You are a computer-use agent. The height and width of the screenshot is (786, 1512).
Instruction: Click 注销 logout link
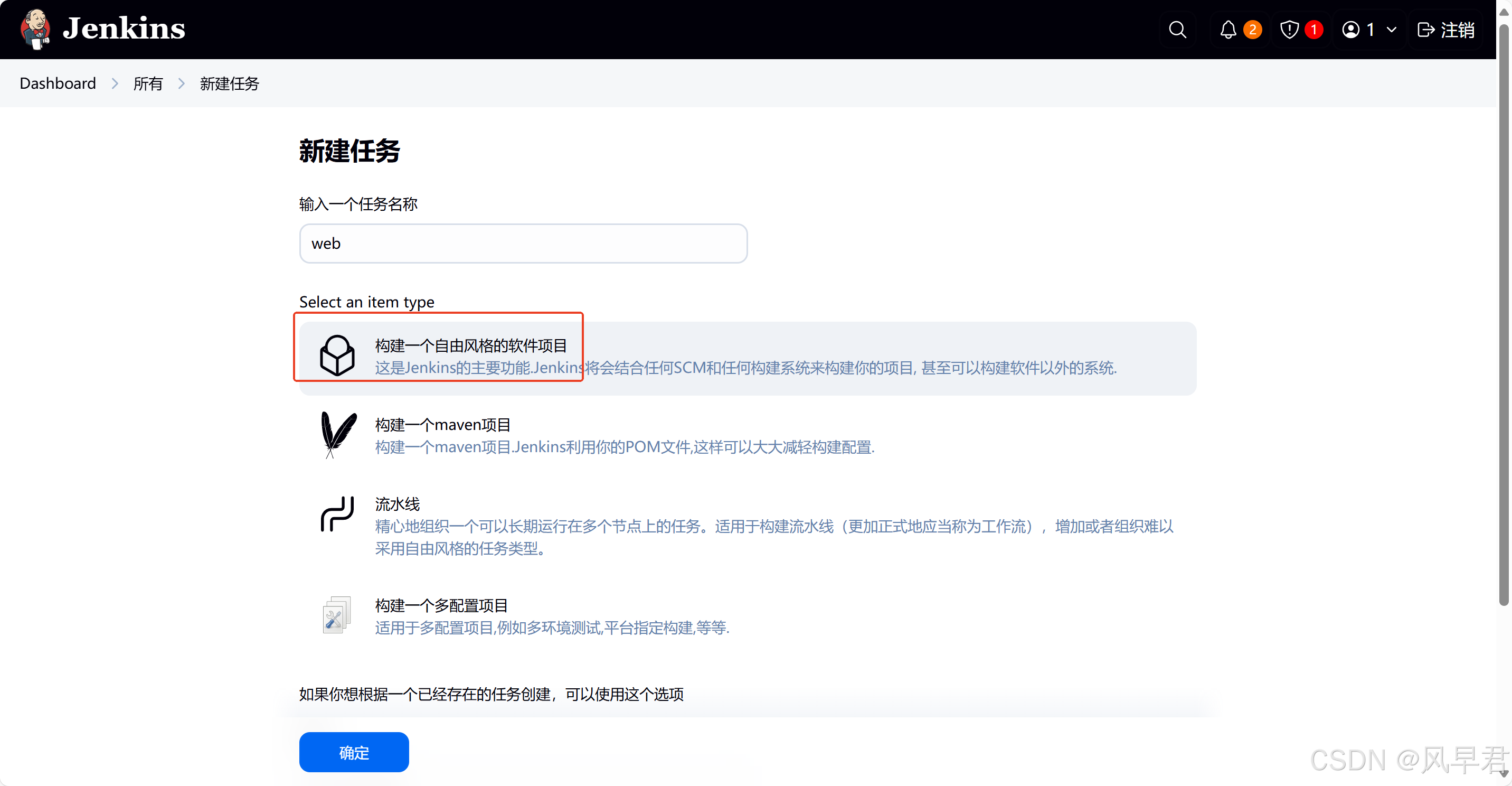click(x=1445, y=30)
